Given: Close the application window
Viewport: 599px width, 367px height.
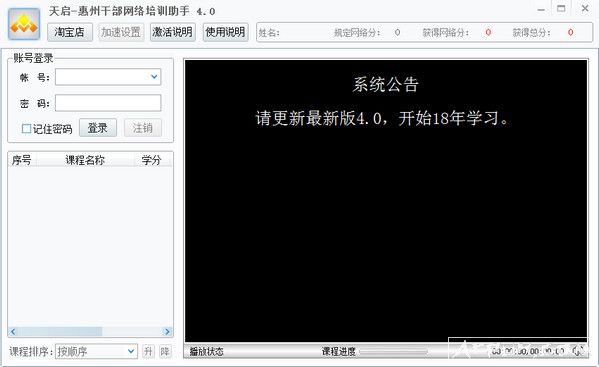Looking at the screenshot, I should (585, 8).
